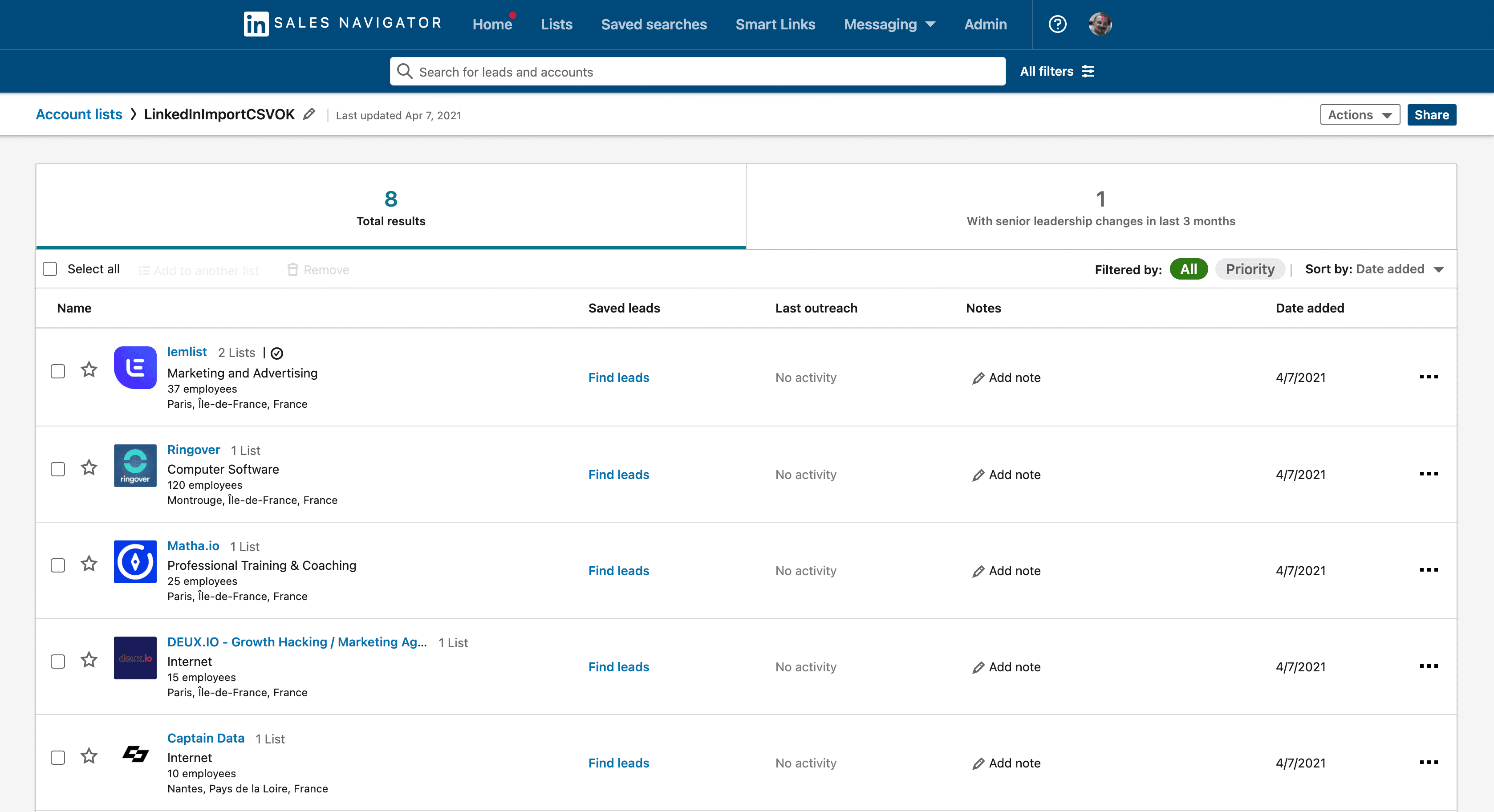Add note to Captain Data account

(x=1006, y=764)
